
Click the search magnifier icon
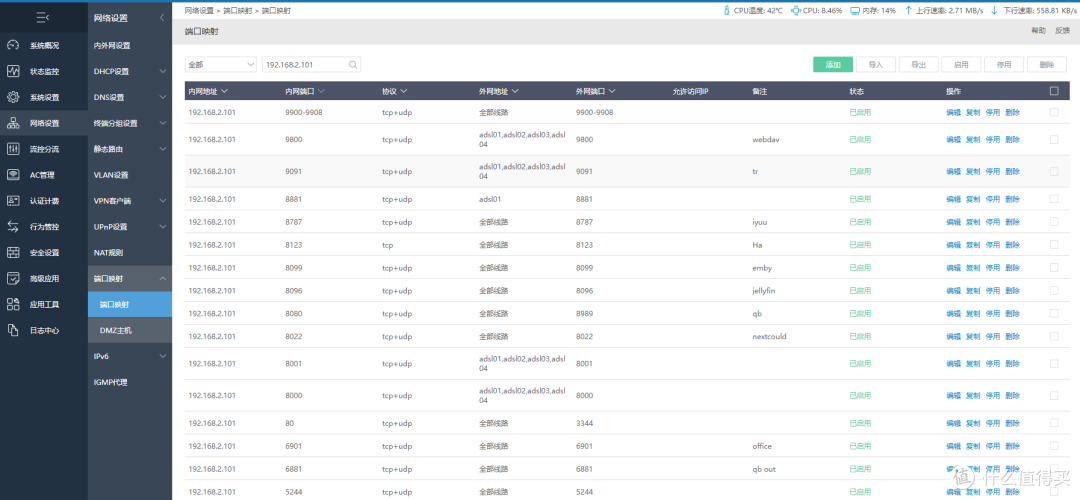[x=353, y=65]
